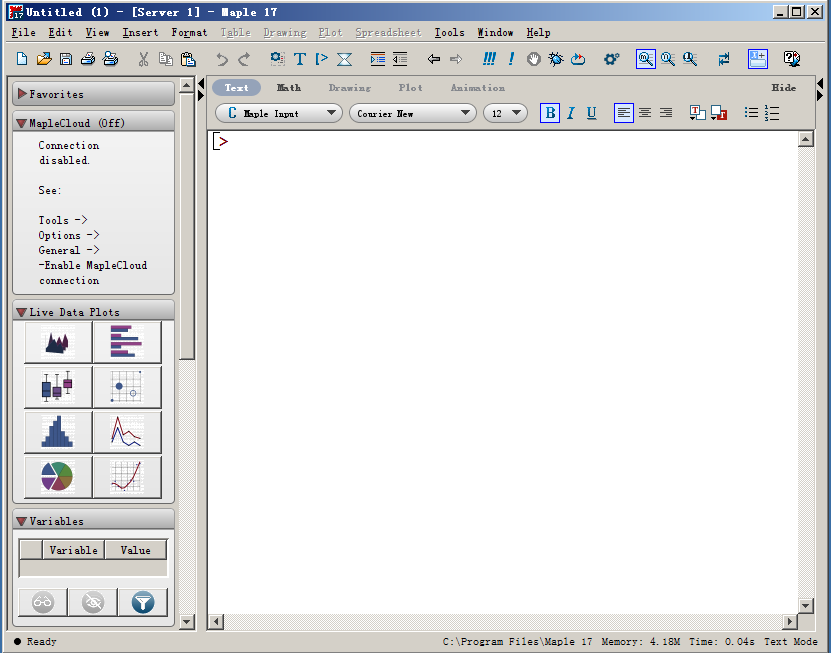Open the Edit menu
The image size is (831, 653).
click(x=60, y=32)
